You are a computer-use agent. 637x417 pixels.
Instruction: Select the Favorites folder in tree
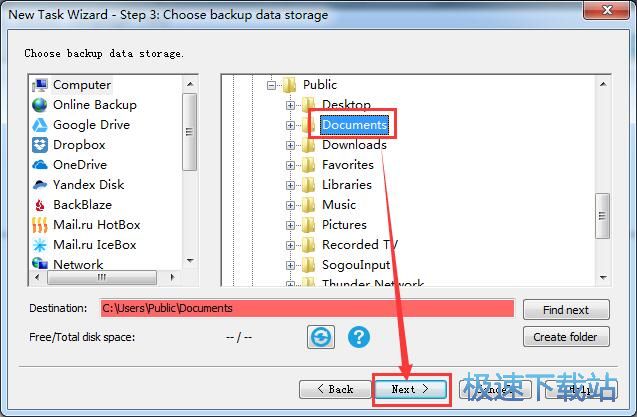(347, 165)
